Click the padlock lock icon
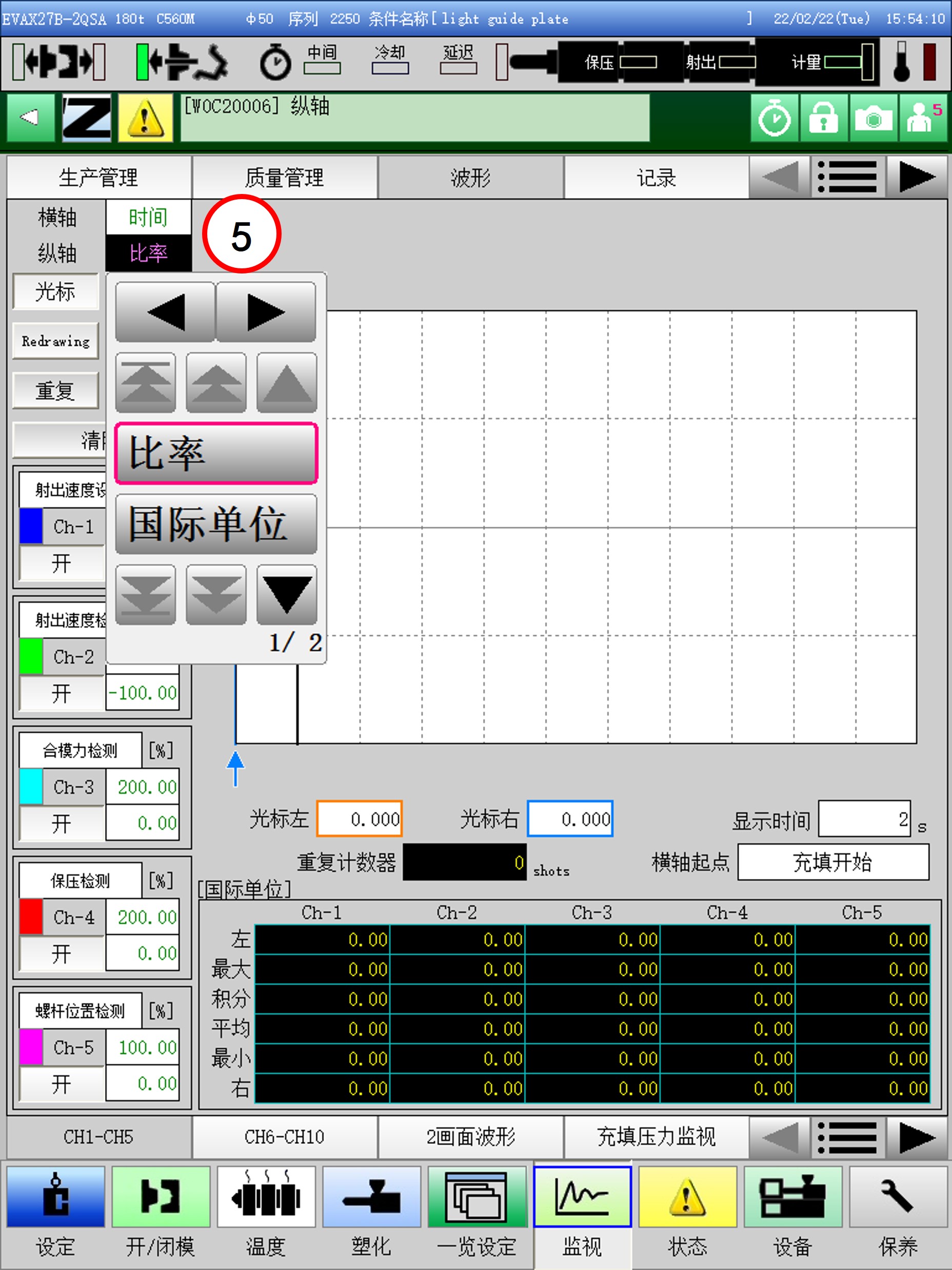This screenshot has height=1270, width=952. point(823,119)
